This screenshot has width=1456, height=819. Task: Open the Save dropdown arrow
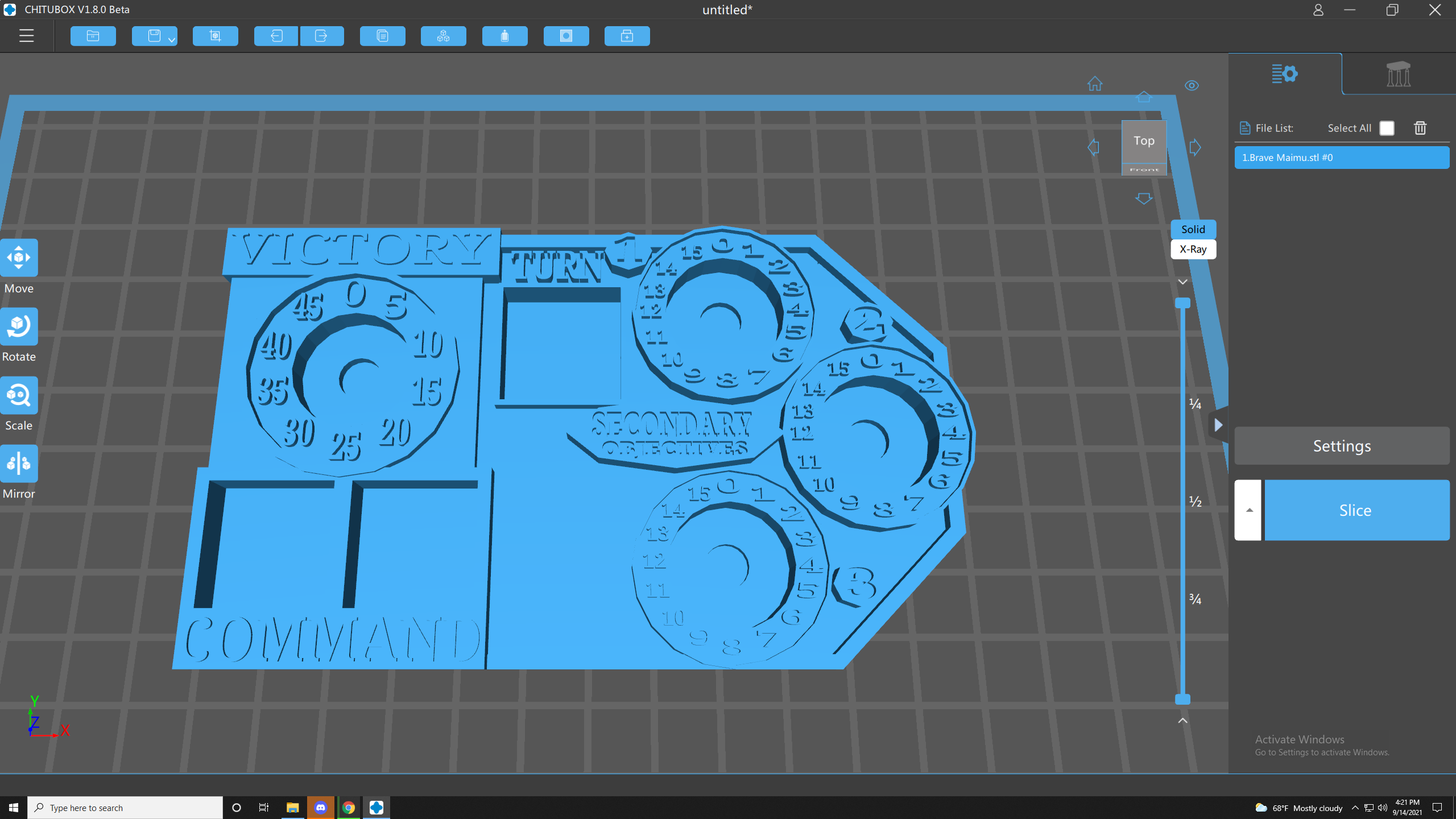[171, 39]
